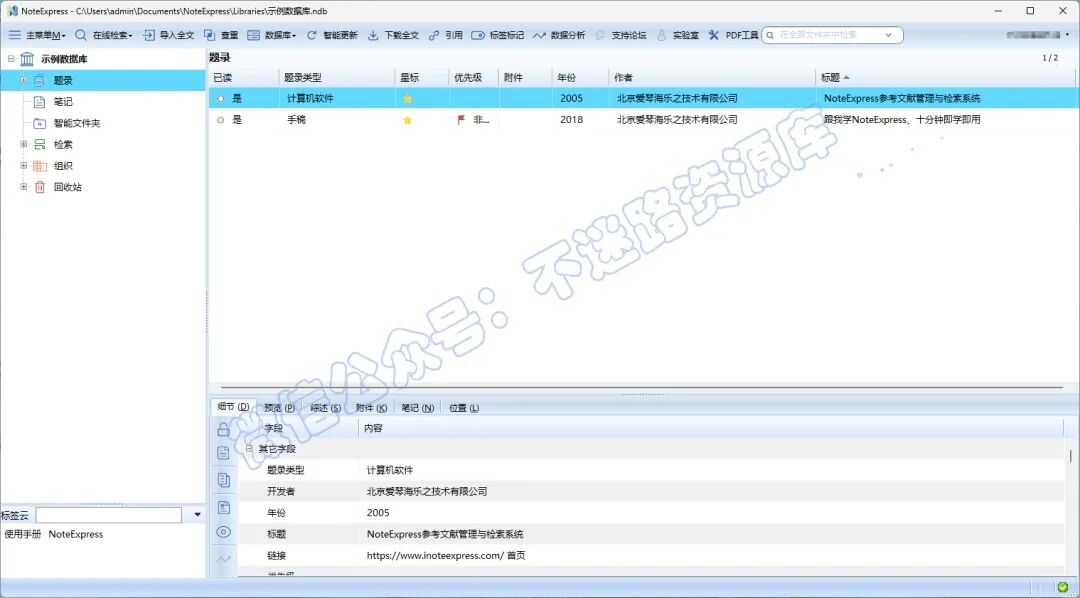Viewport: 1080px width, 598px height.
Task: Select the 示例数据库 database icon
Action: point(27,59)
